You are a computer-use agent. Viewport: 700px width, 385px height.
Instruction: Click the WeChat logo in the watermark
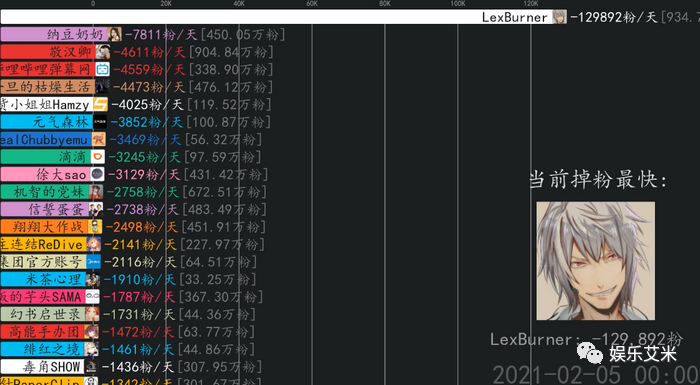(590, 354)
